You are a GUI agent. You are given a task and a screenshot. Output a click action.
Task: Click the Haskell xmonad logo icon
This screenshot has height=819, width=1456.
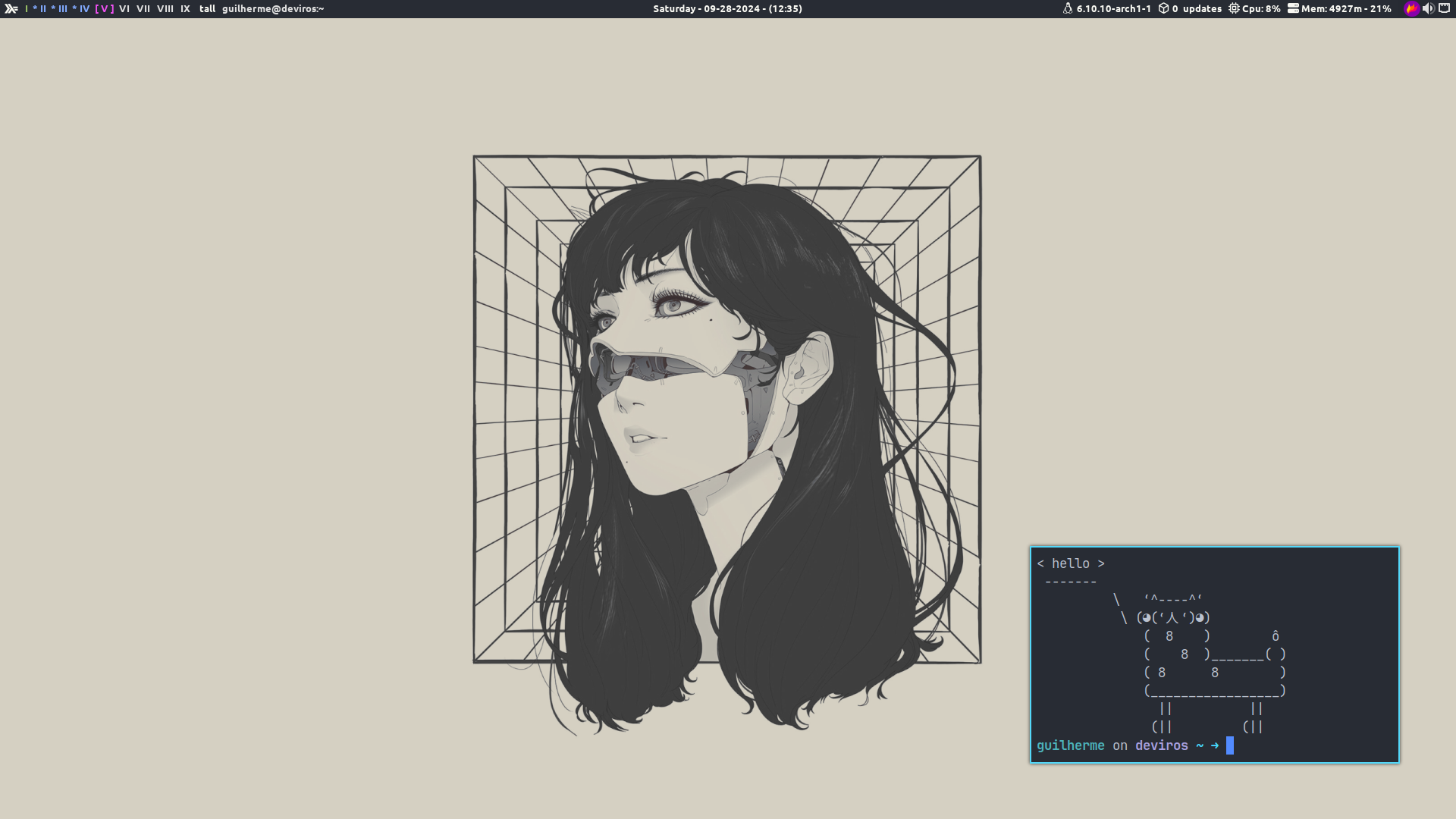11,9
